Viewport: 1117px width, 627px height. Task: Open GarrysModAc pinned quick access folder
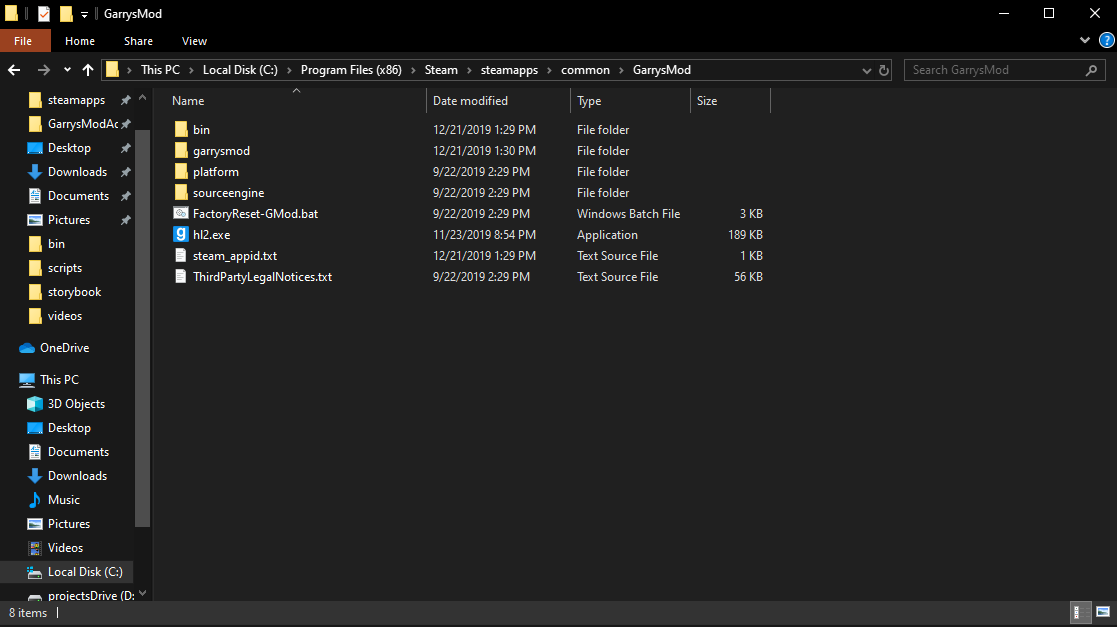coord(73,124)
